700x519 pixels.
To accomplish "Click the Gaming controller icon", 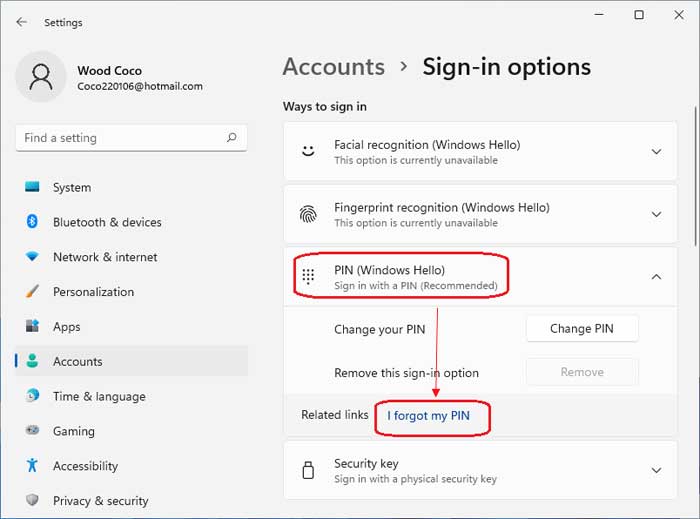I will click(32, 430).
